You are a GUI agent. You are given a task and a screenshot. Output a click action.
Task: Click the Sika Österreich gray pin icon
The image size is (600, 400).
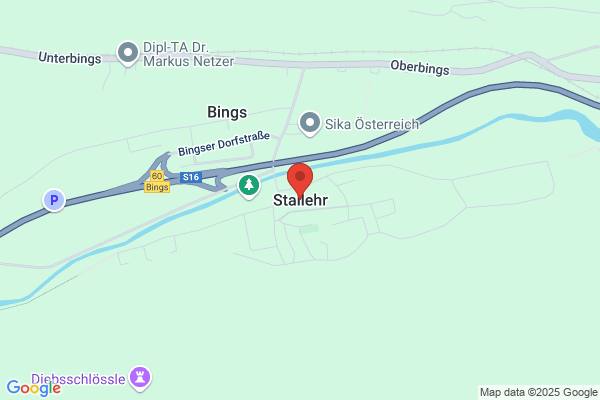tap(310, 124)
